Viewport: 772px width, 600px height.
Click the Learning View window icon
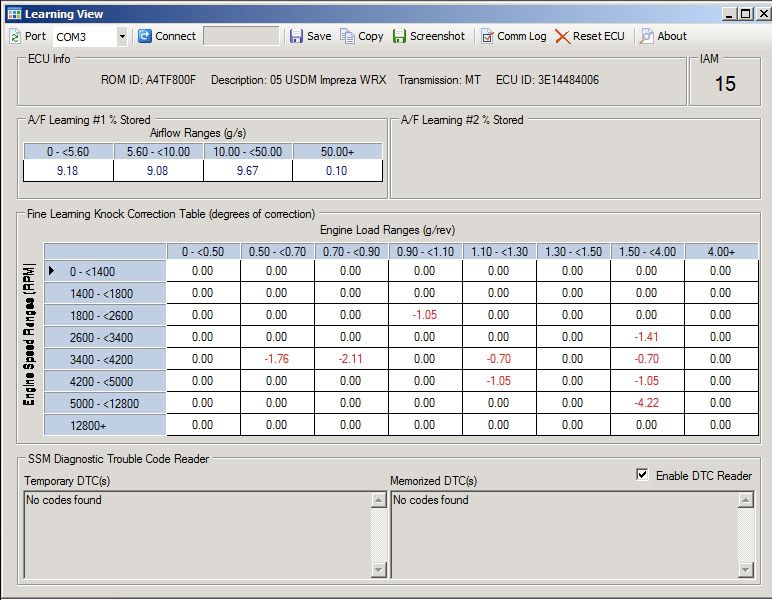pyautogui.click(x=14, y=14)
